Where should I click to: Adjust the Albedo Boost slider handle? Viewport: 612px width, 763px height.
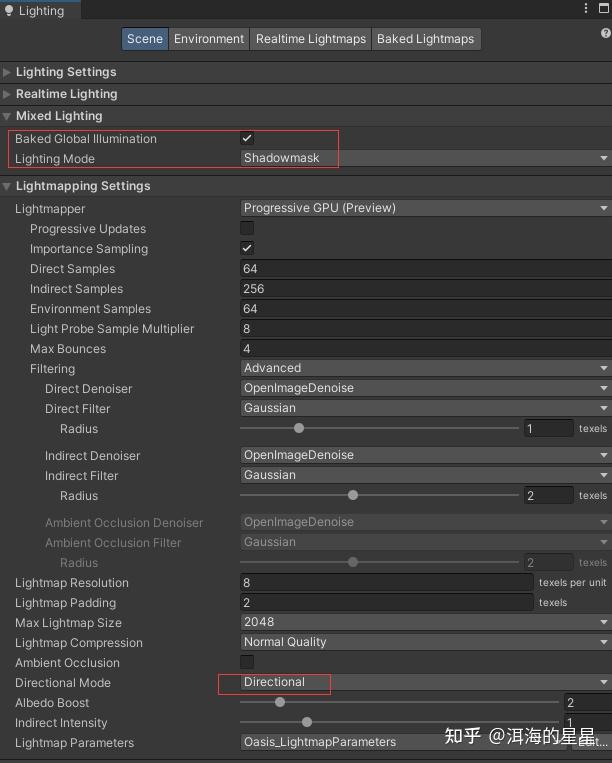280,702
